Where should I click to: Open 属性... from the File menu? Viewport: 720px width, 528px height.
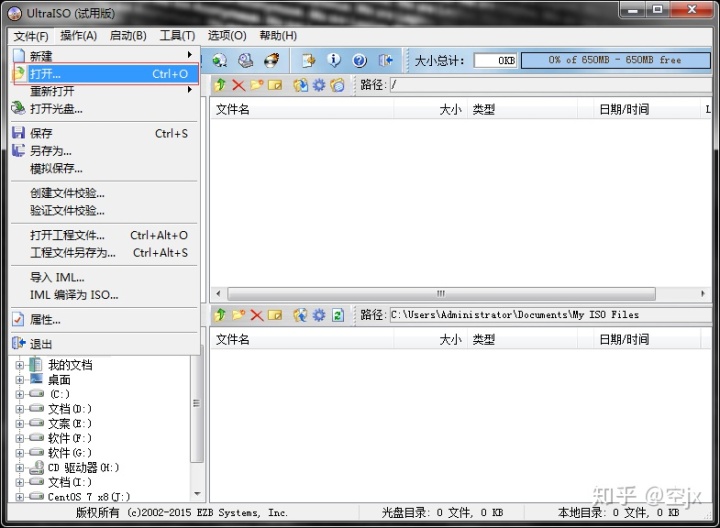pos(106,320)
